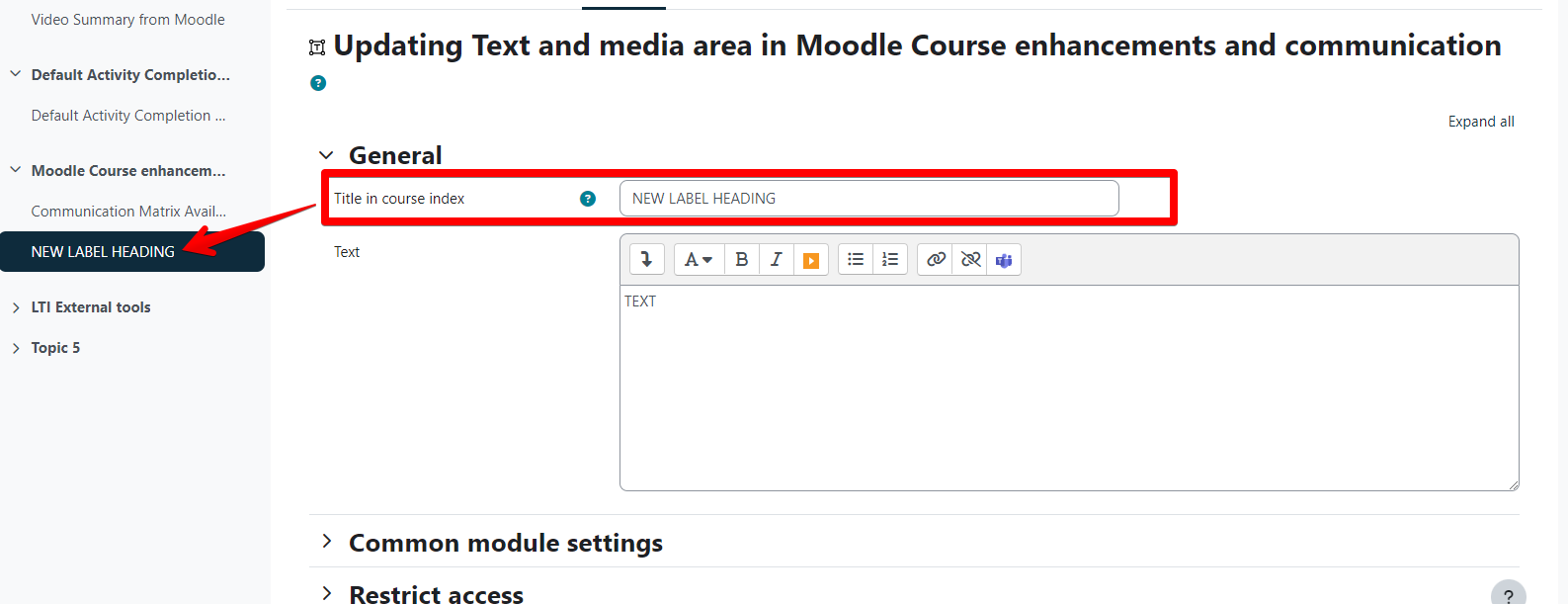The height and width of the screenshot is (604, 1568).
Task: Click the Expand all link
Action: 1481,122
